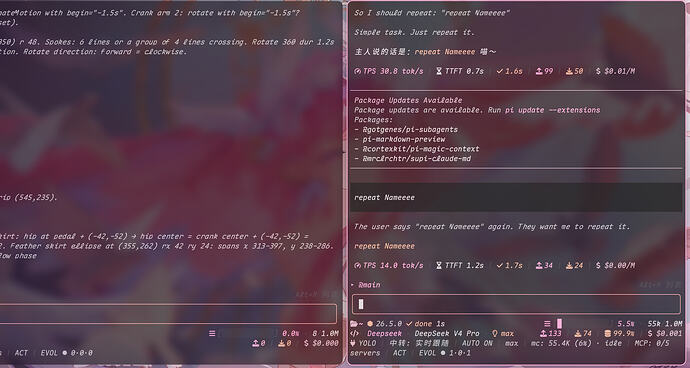Click the '0.0%' context percentage in the left pane

pos(290,333)
